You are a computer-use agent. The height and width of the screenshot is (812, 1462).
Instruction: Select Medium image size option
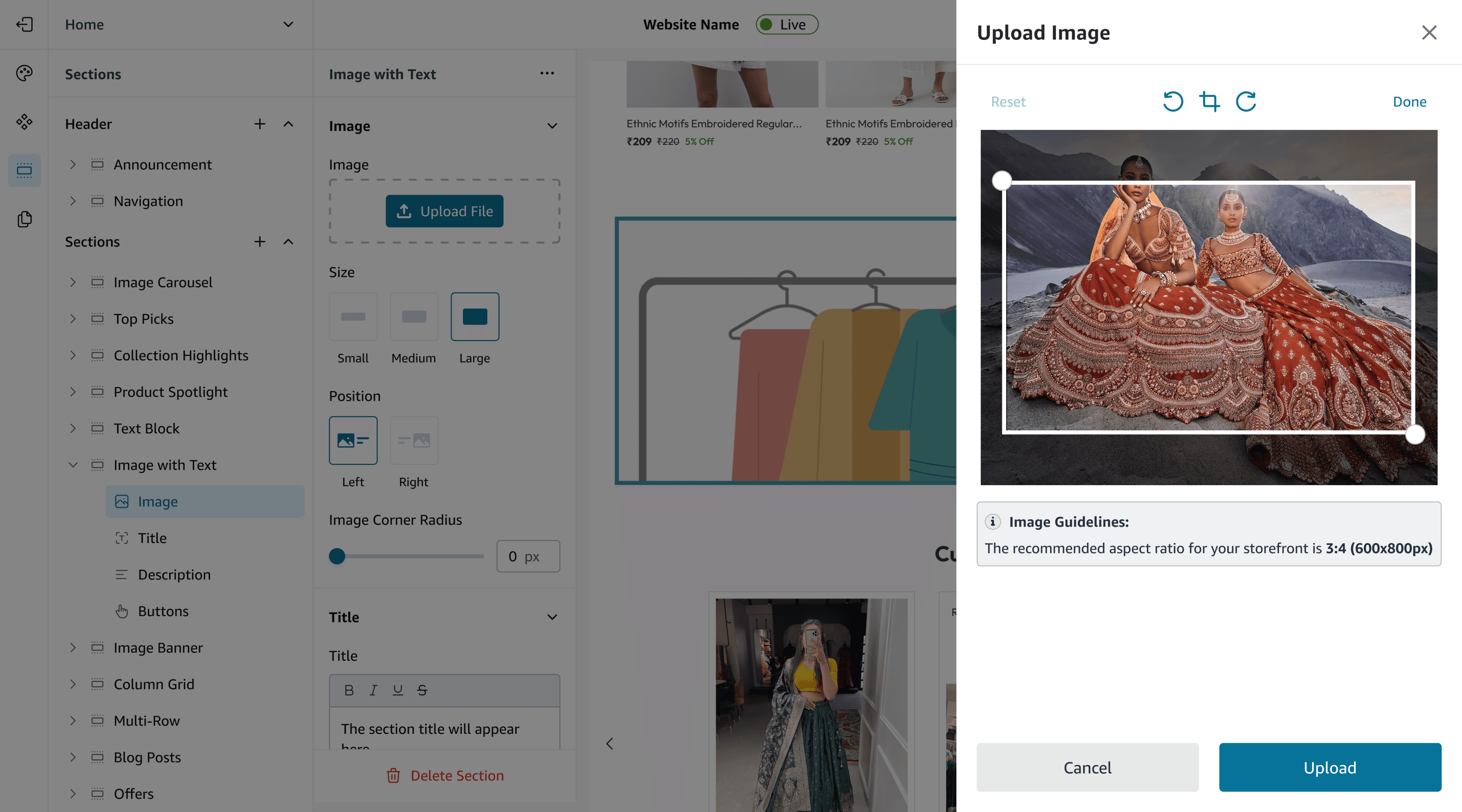414,316
